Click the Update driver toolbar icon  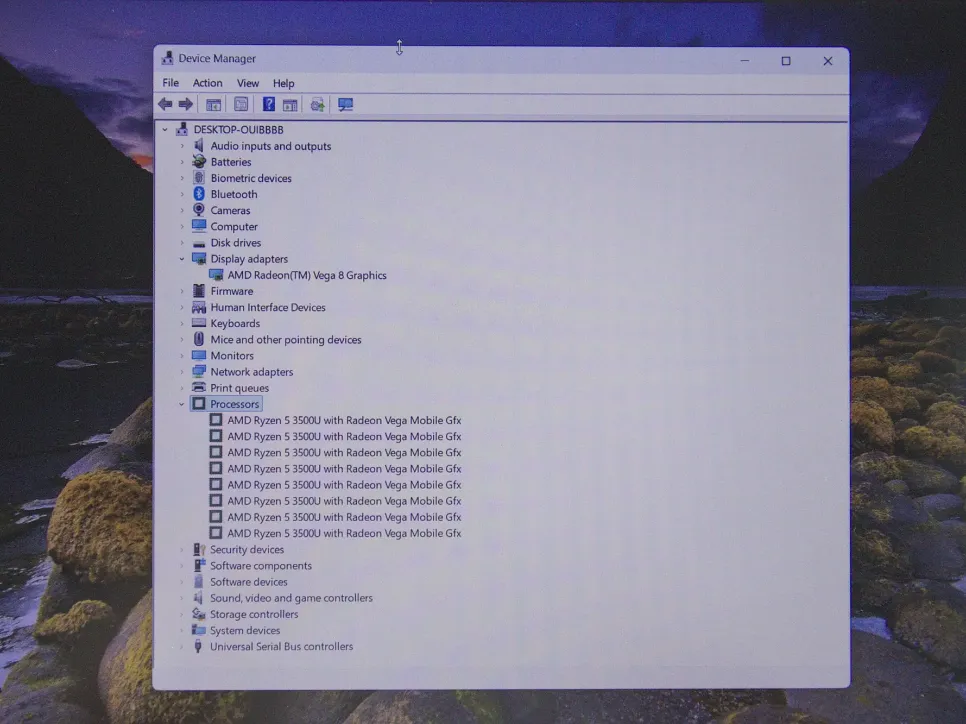coord(317,105)
